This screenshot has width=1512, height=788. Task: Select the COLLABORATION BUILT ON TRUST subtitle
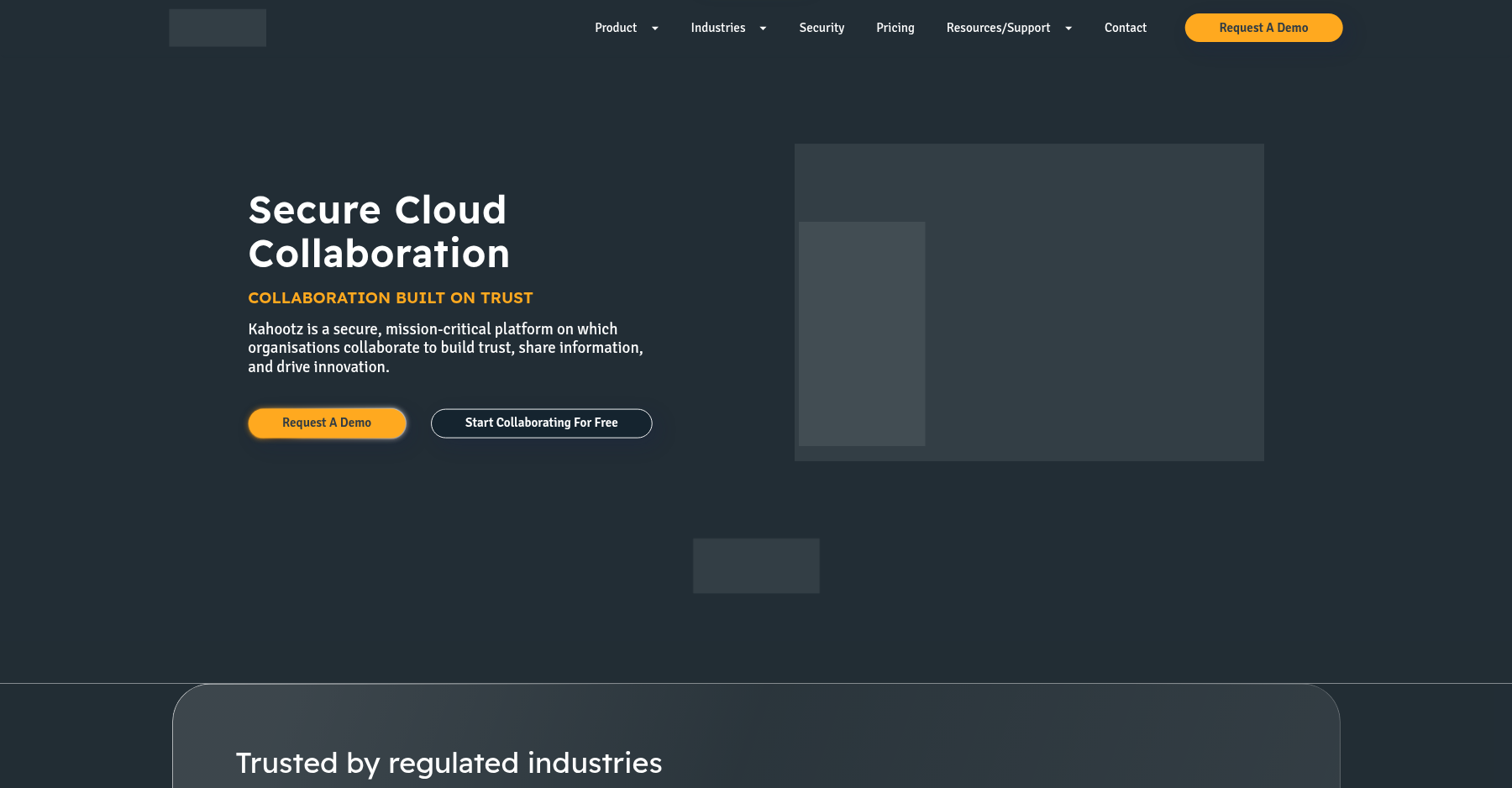[391, 297]
